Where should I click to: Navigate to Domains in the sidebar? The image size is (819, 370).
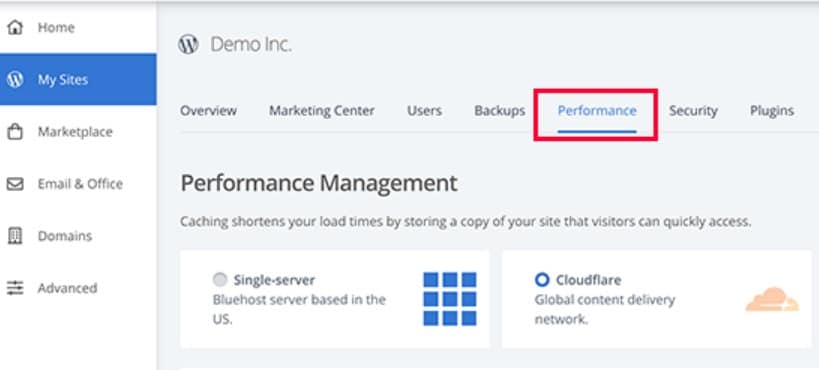coord(78,236)
